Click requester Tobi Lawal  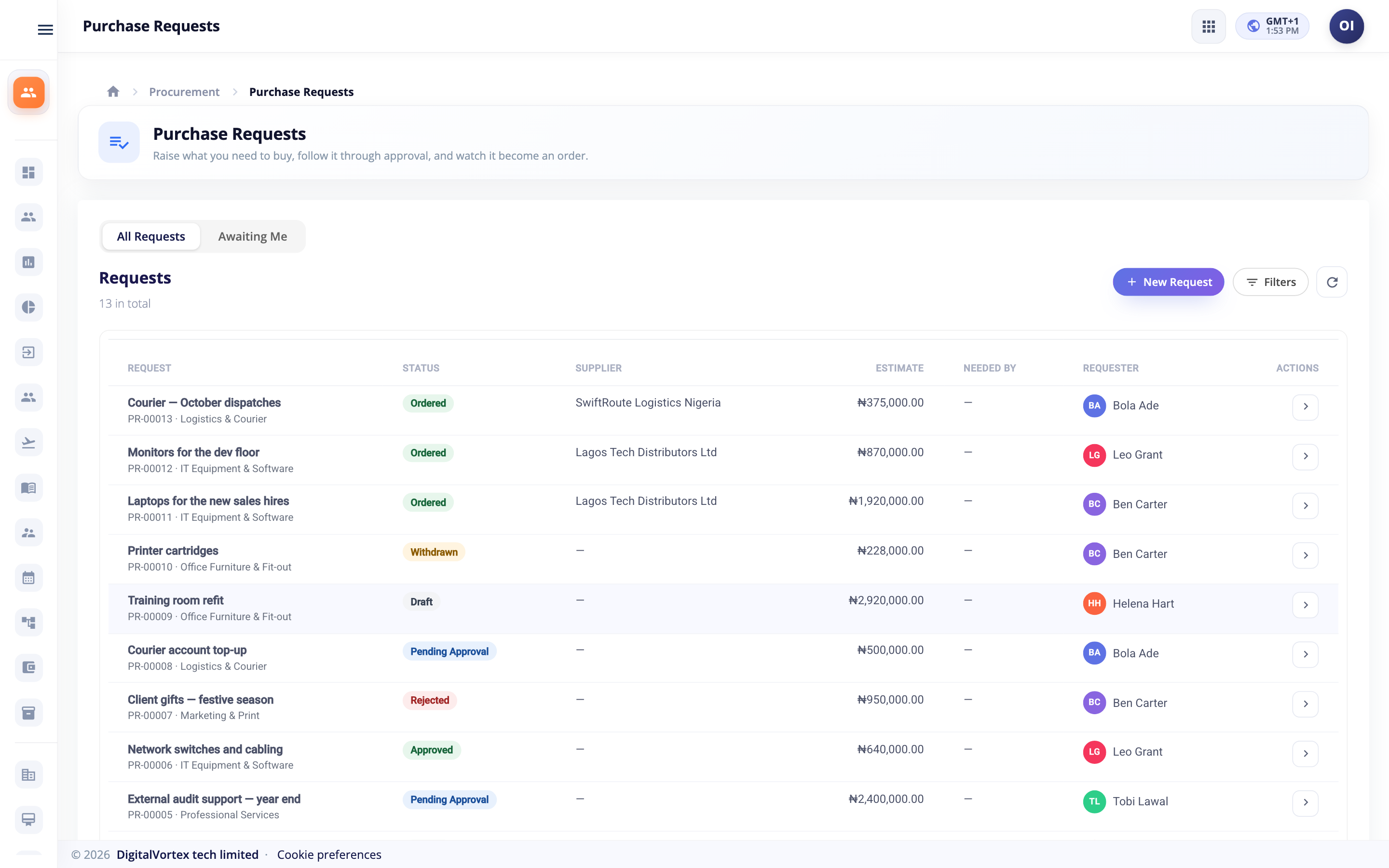[1126, 802]
